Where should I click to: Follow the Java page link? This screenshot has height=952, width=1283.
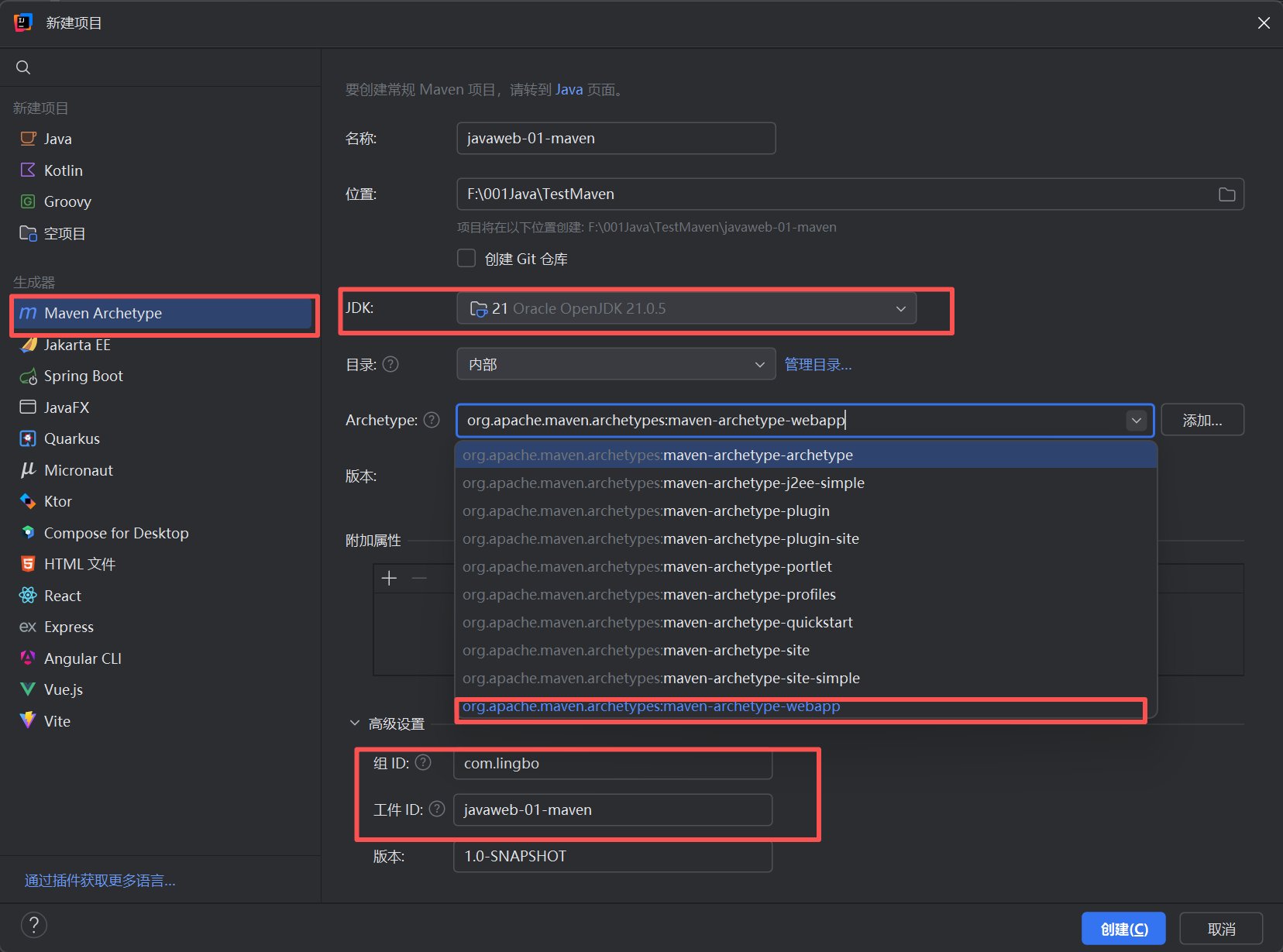(569, 90)
